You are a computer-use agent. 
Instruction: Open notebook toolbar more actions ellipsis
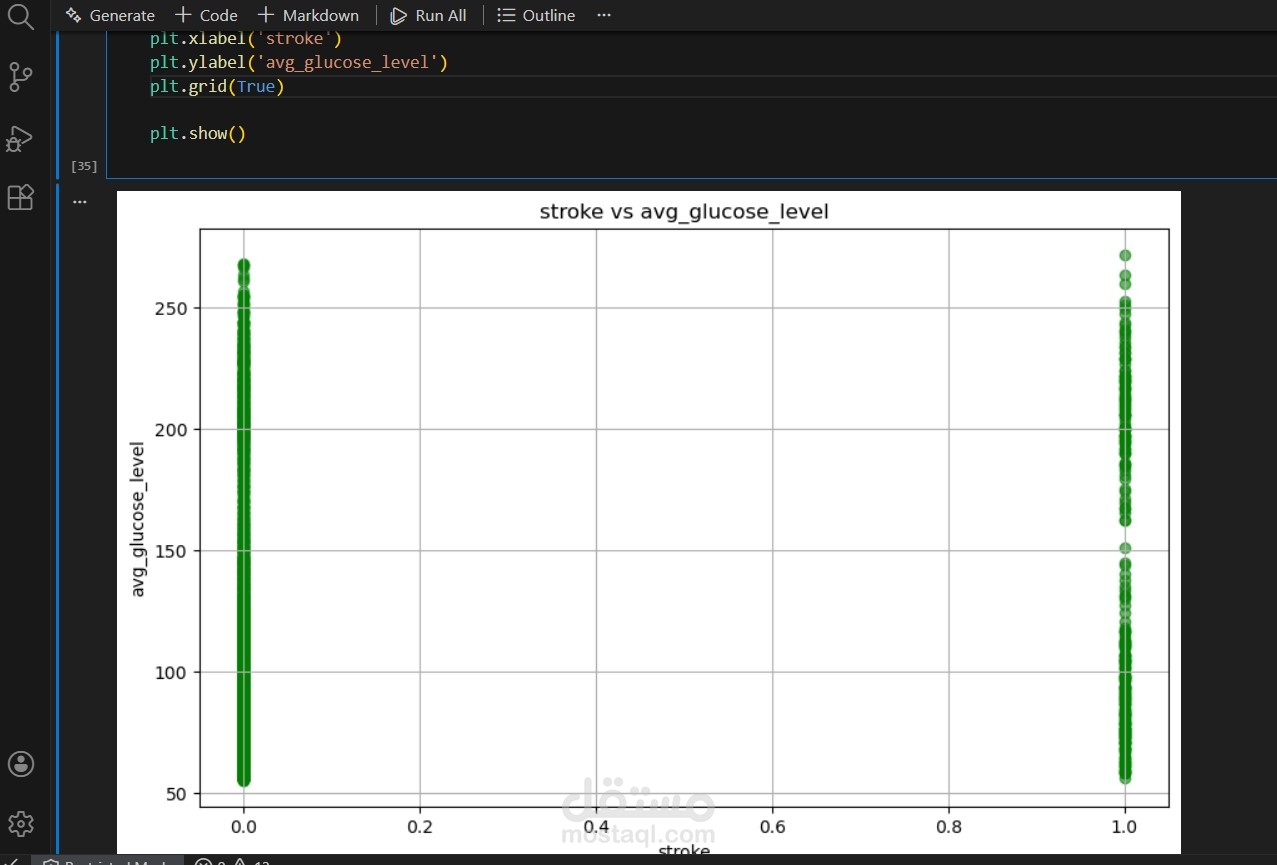tap(603, 16)
